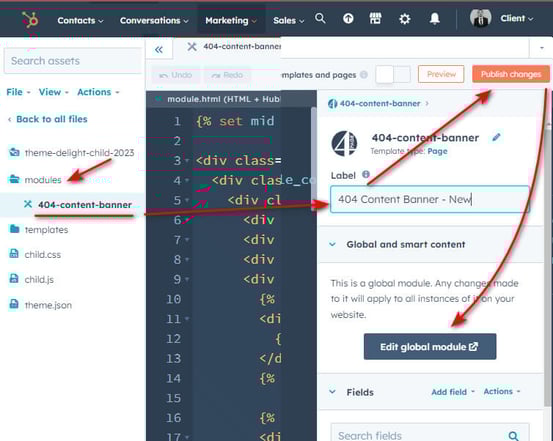Click the child.css file icon
This screenshot has height=441, width=553.
[14, 254]
